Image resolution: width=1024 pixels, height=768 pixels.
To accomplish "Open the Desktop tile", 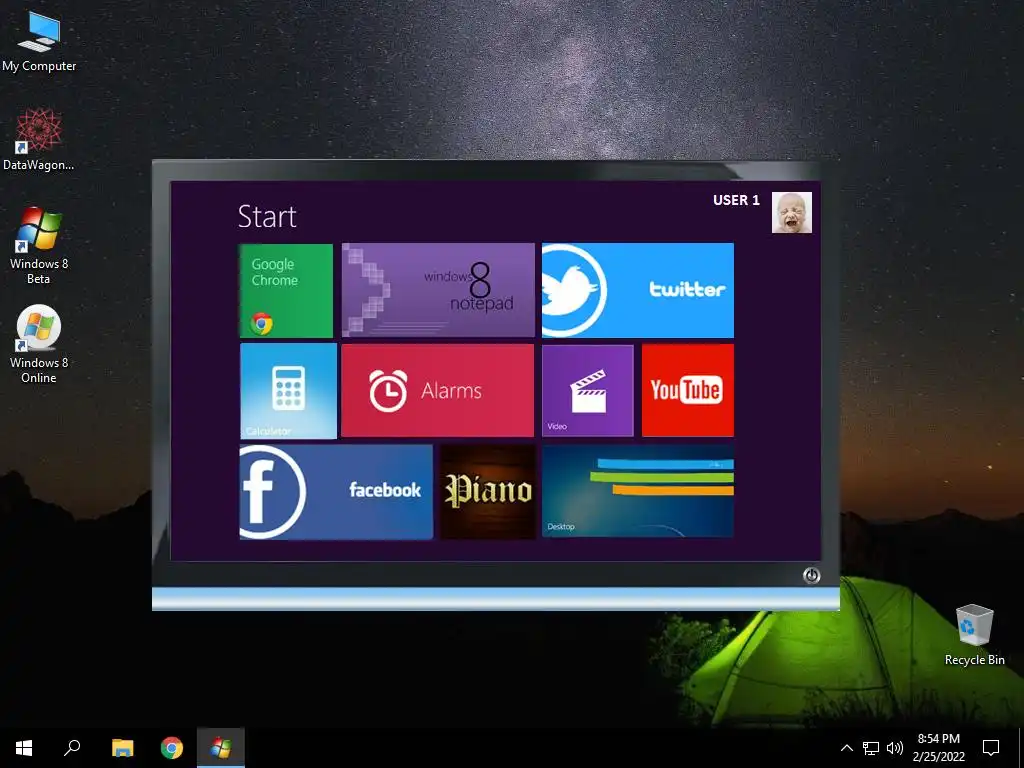I will point(637,491).
